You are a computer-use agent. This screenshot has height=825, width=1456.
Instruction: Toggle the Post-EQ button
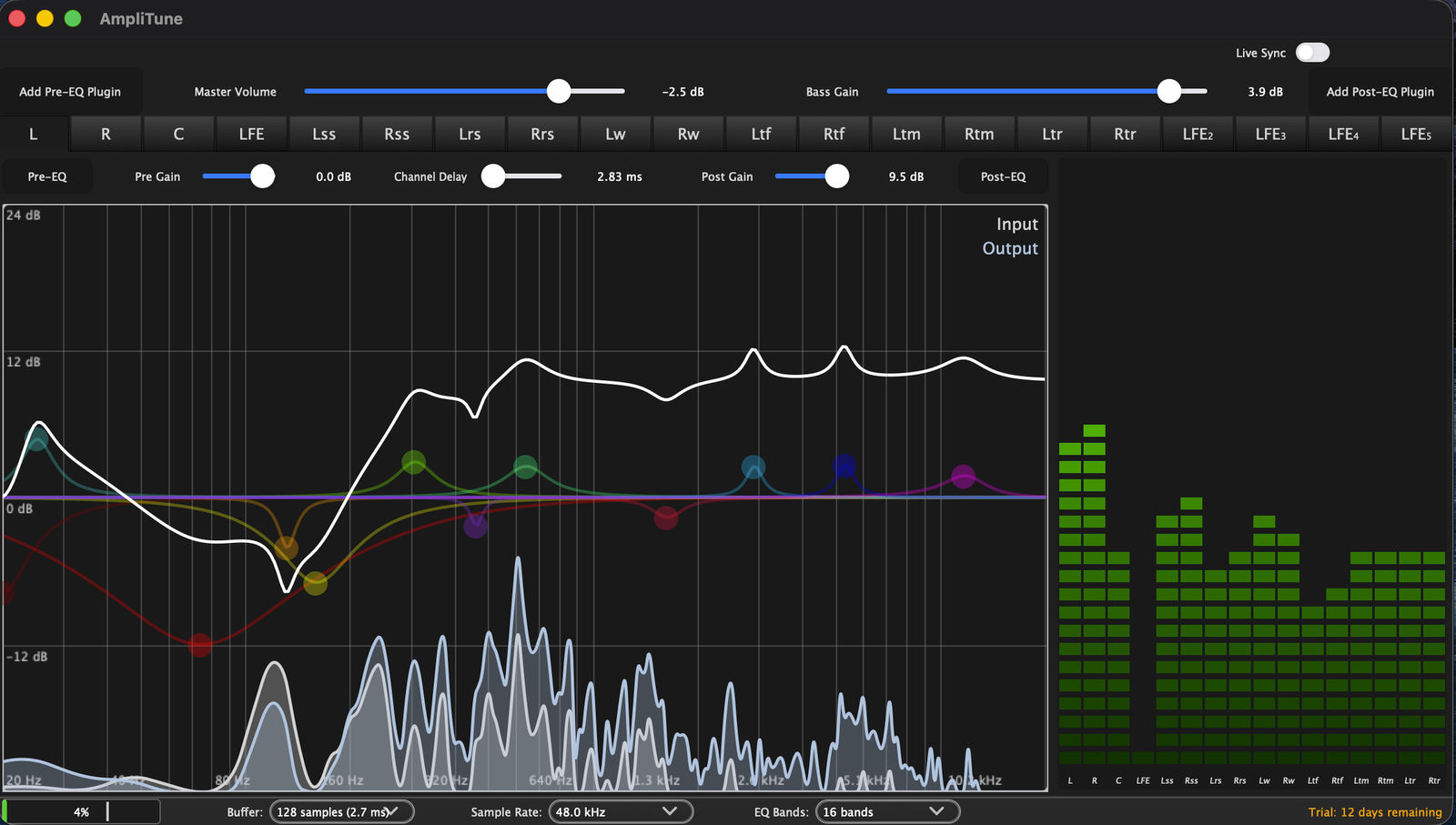(1003, 176)
